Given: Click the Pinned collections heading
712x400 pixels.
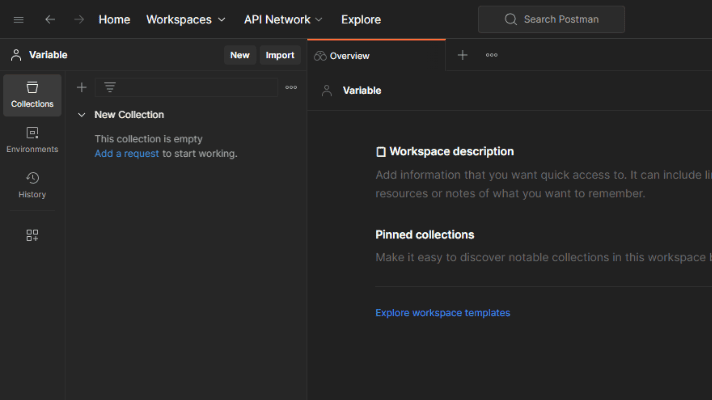Looking at the screenshot, I should coord(425,235).
